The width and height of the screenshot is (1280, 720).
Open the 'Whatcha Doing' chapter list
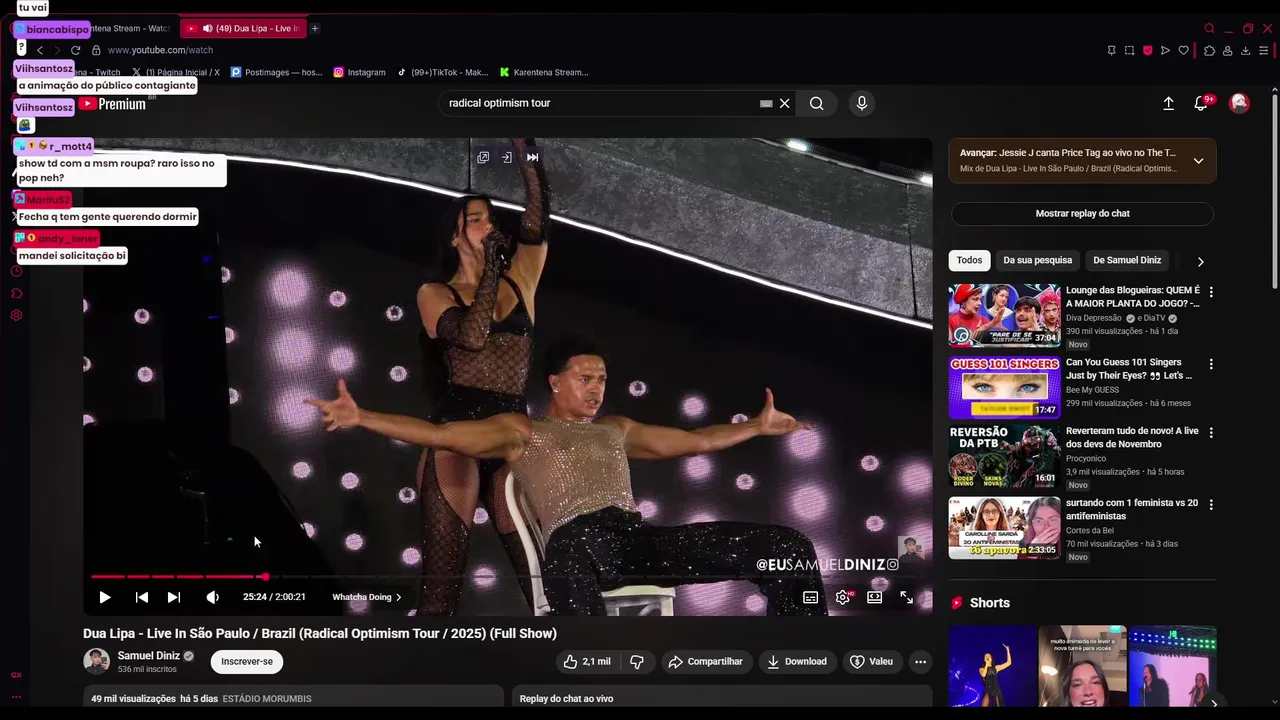point(366,597)
